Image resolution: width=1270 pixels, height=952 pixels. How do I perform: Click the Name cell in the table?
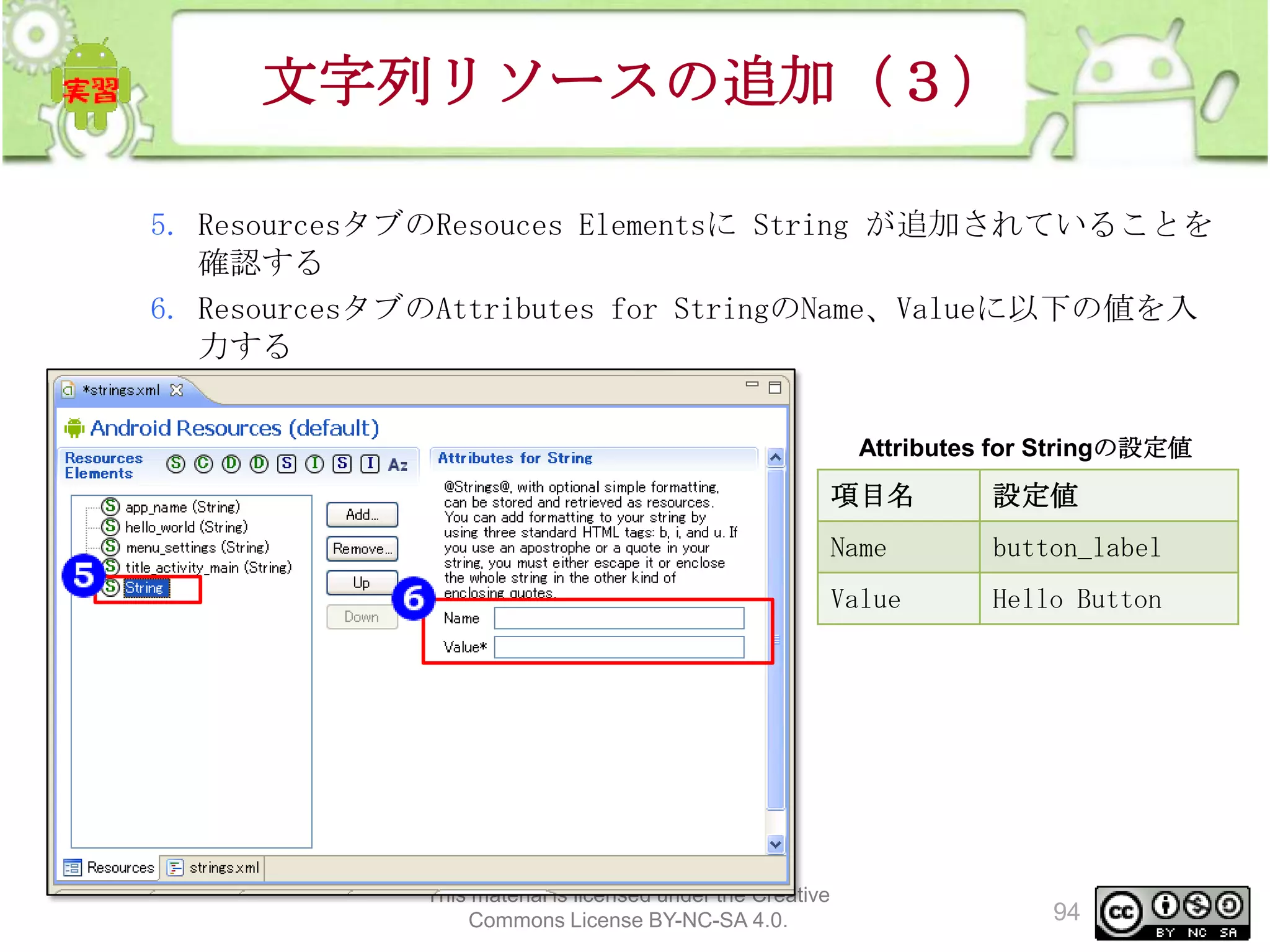pos(899,547)
